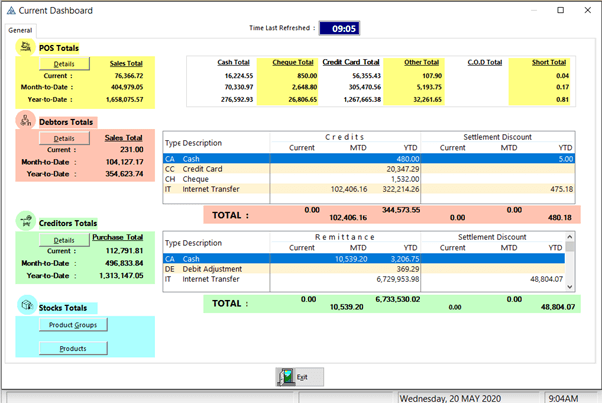
Task: Open Product Groups under Stocks Totals
Action: click(73, 325)
